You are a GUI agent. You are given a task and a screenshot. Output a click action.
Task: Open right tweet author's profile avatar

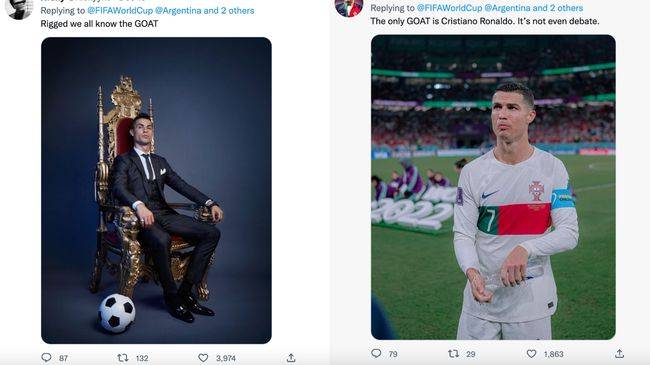(x=349, y=7)
